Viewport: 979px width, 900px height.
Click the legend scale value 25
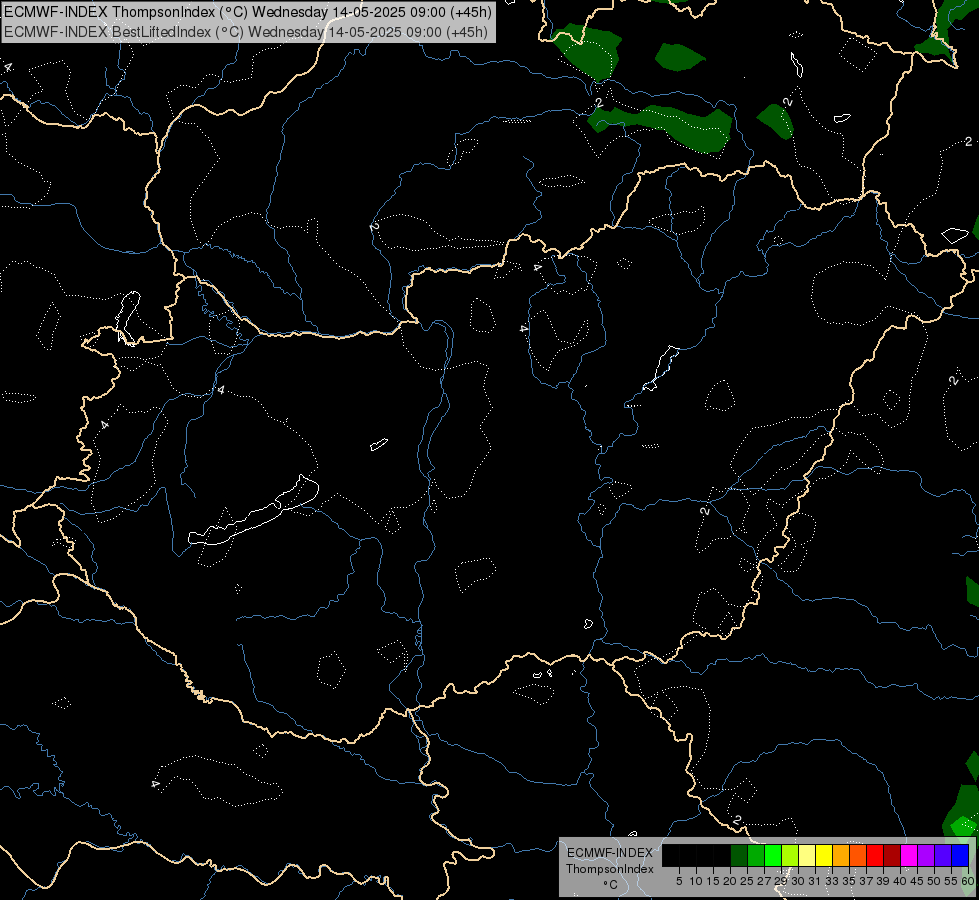[747, 881]
